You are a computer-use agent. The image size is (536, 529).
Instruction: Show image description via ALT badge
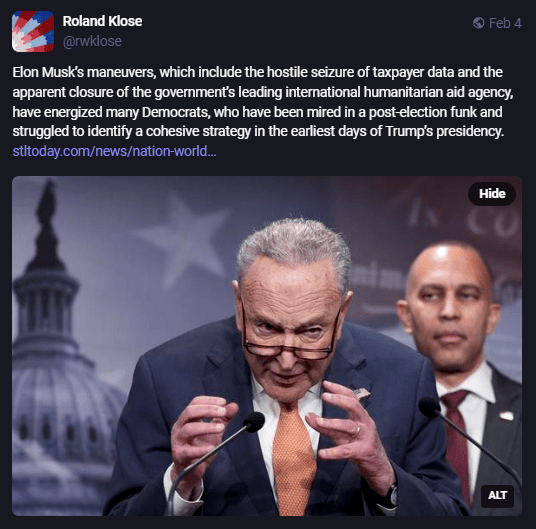pyautogui.click(x=497, y=495)
